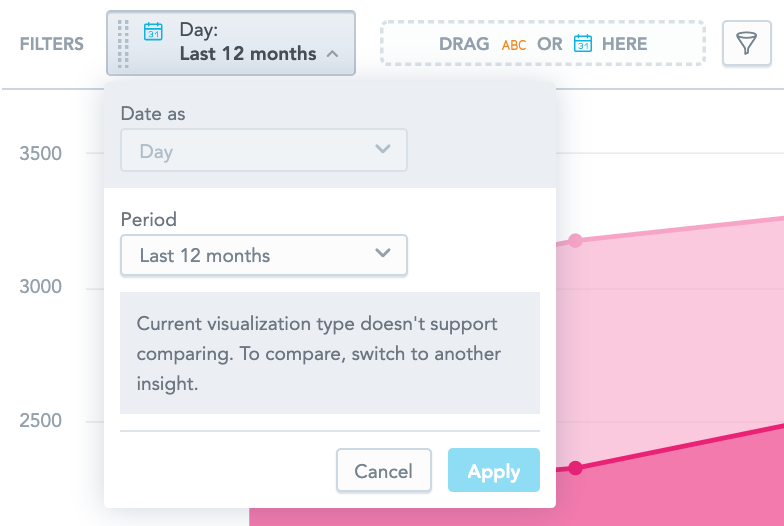
Task: Grab the drag handle on Day filter
Action: [123, 43]
